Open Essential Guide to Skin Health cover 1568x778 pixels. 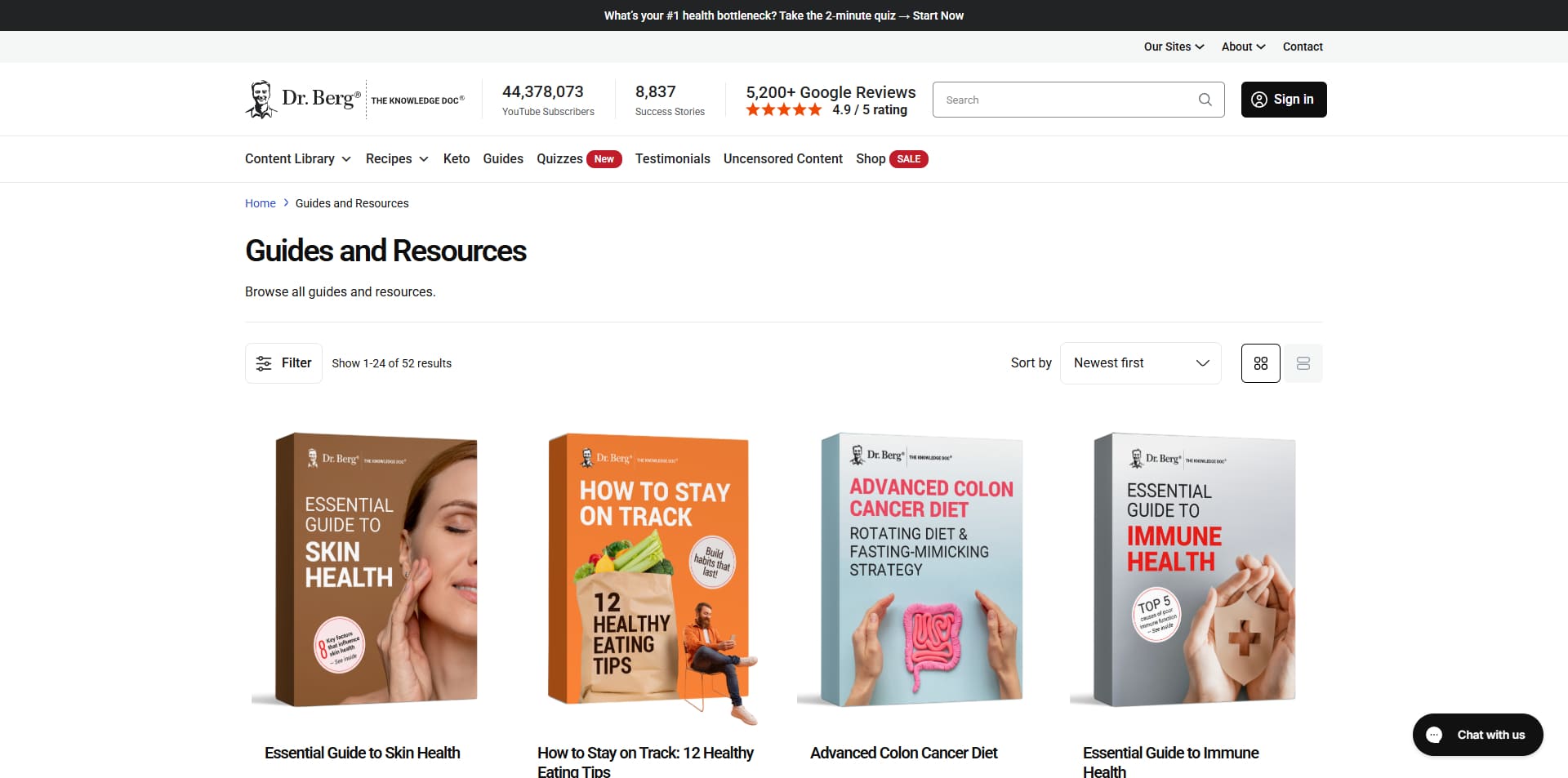[x=376, y=569]
